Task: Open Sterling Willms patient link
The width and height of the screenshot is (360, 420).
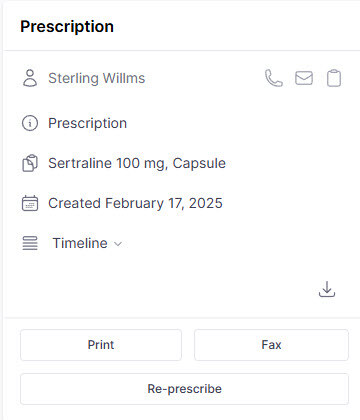Action: [97, 78]
